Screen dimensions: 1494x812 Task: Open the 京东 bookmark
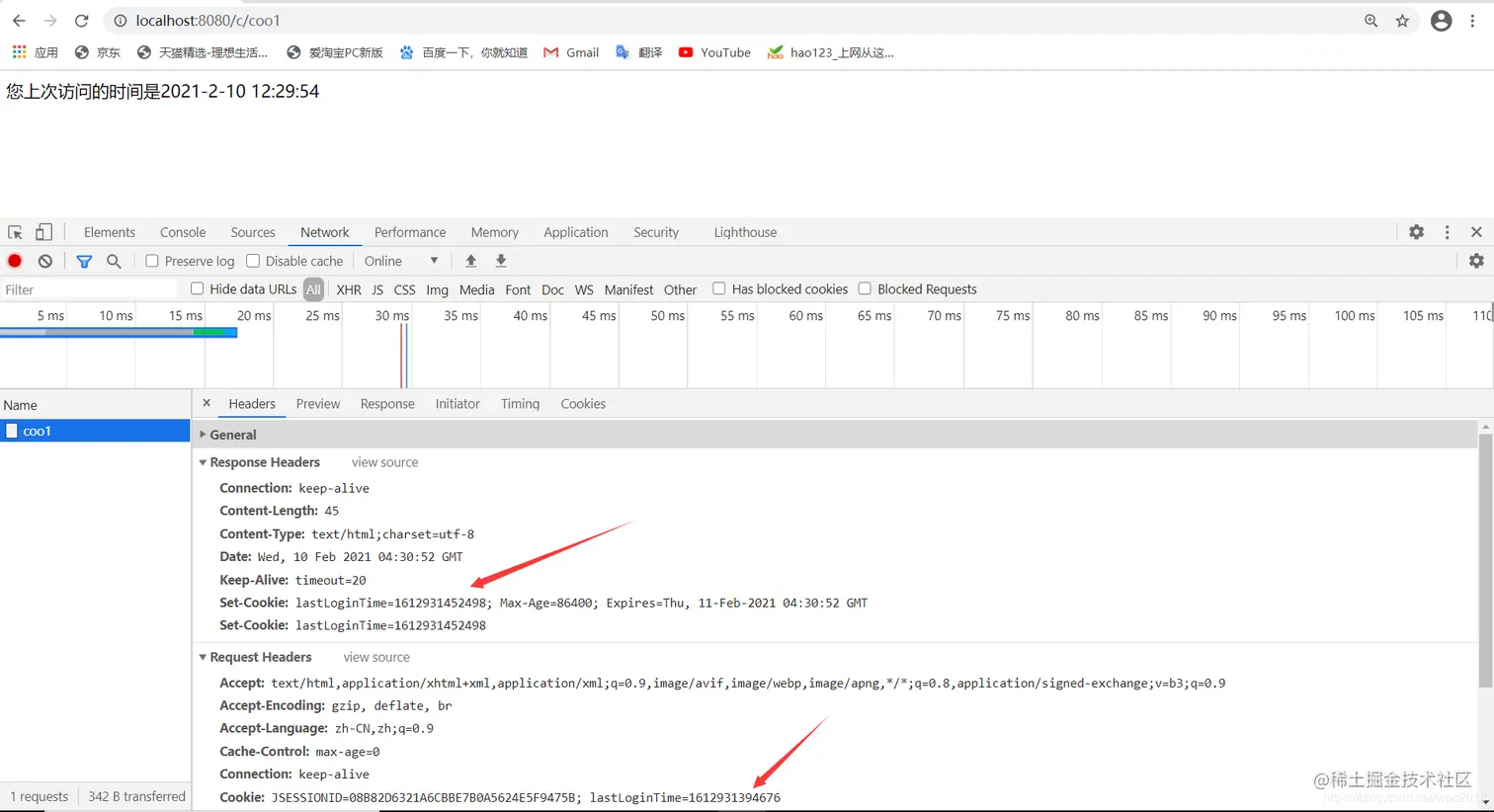tap(98, 52)
